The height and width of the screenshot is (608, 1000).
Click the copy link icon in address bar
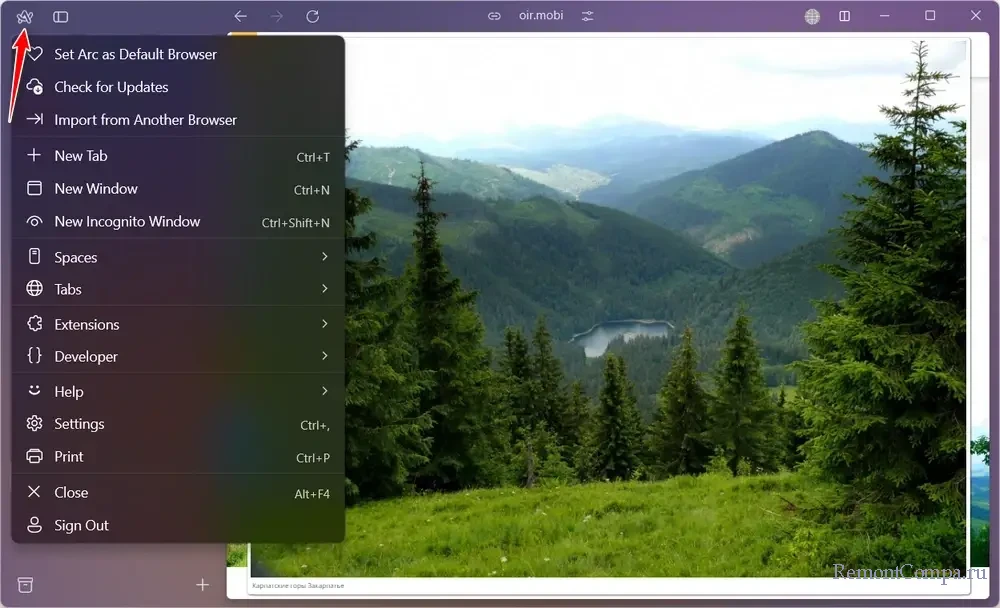click(493, 17)
